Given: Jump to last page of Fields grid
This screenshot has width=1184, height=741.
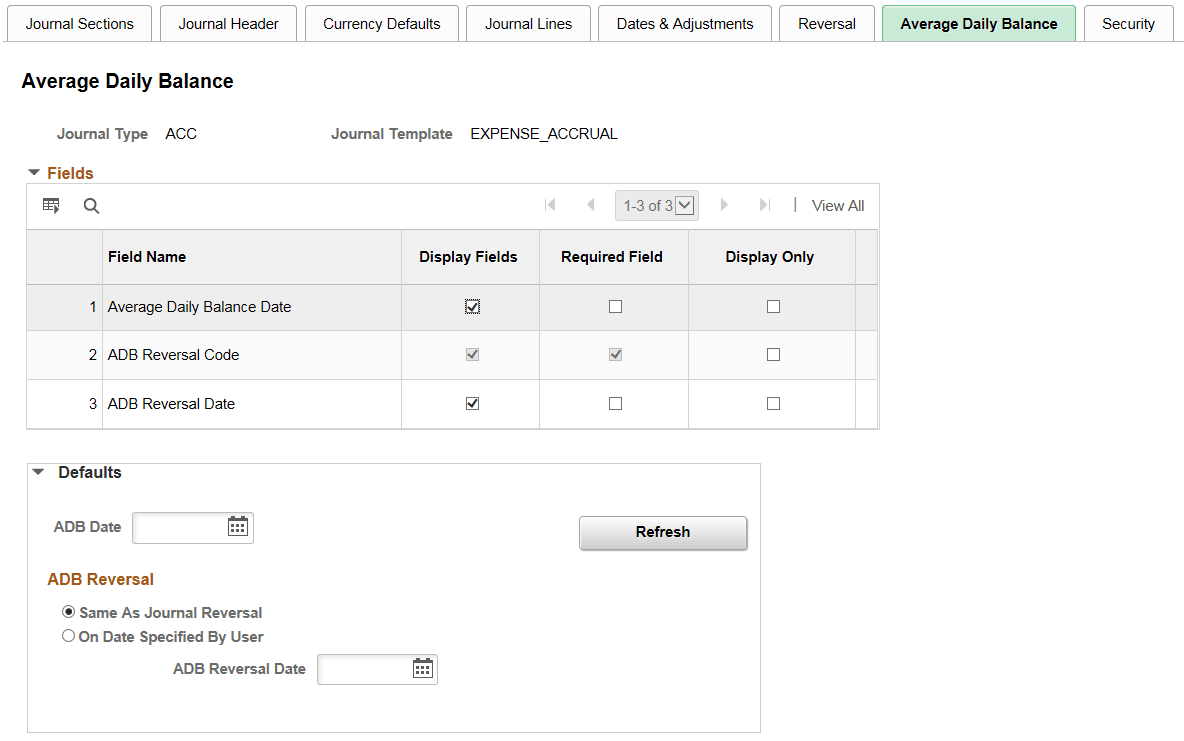Looking at the screenshot, I should tap(764, 205).
